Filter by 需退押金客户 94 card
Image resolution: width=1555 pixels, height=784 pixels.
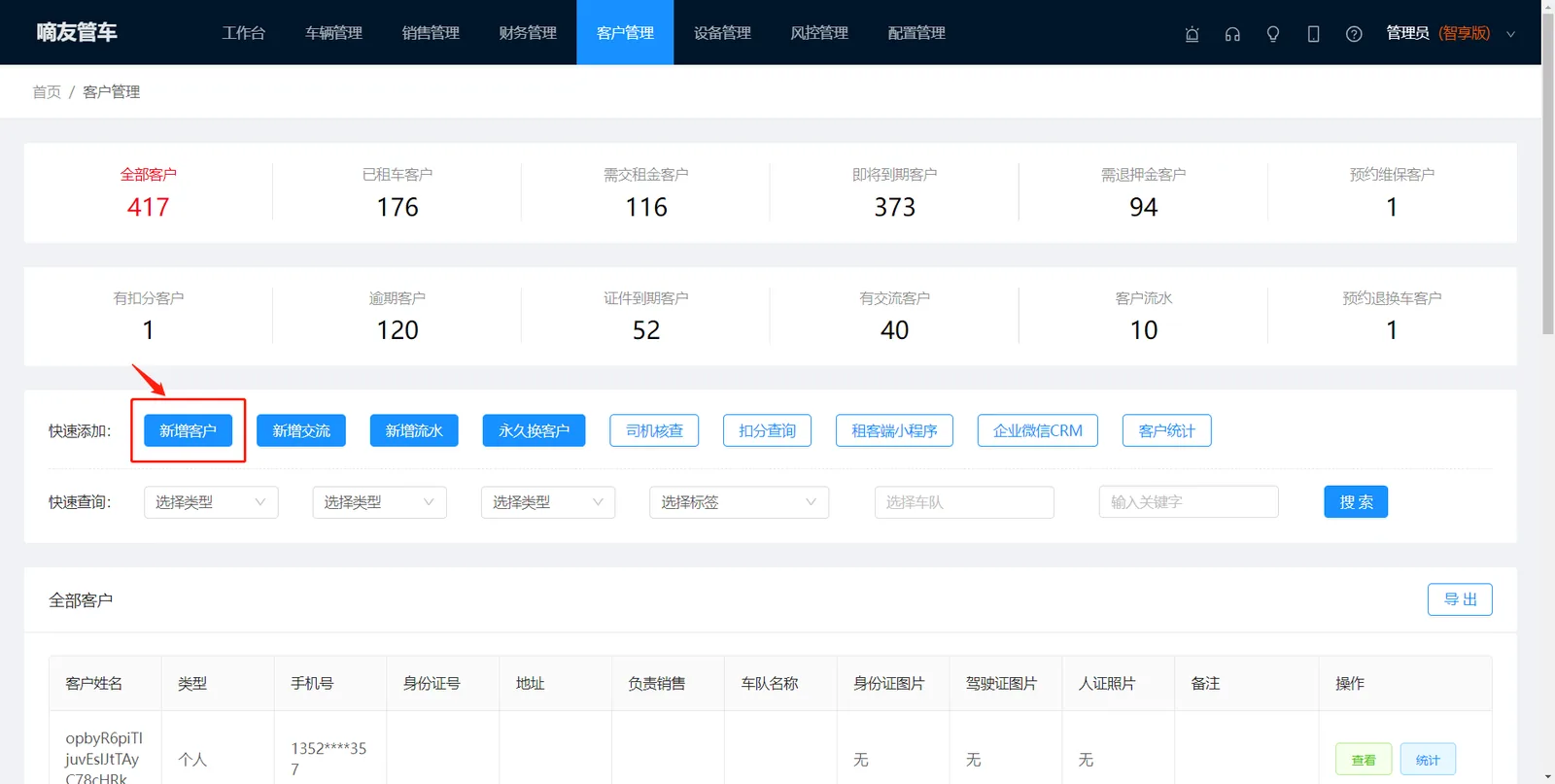[1144, 192]
